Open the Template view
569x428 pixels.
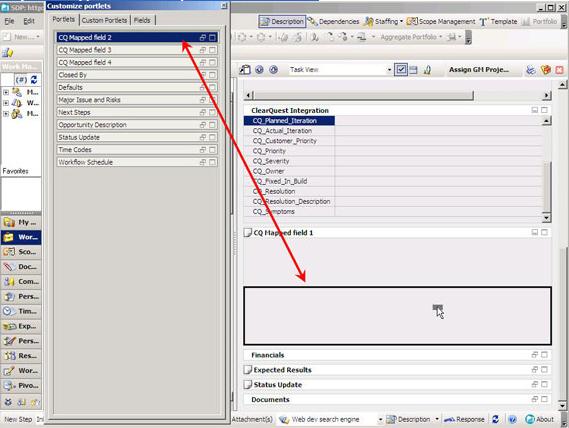[498, 22]
